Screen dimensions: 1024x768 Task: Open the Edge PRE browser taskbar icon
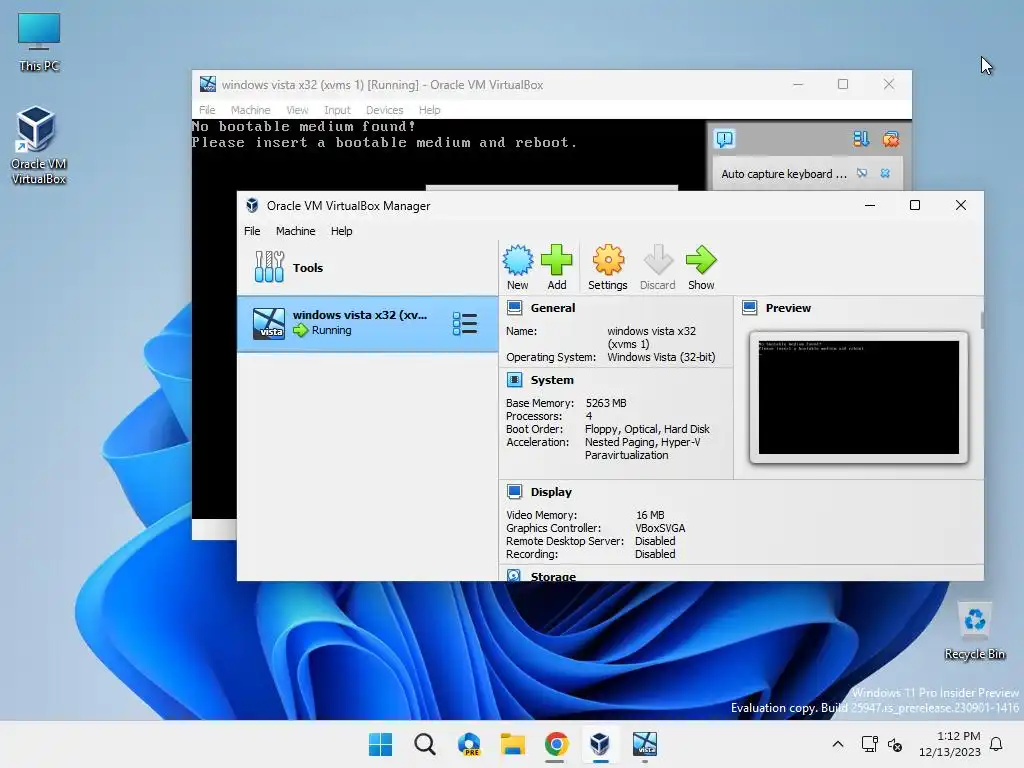coord(469,744)
